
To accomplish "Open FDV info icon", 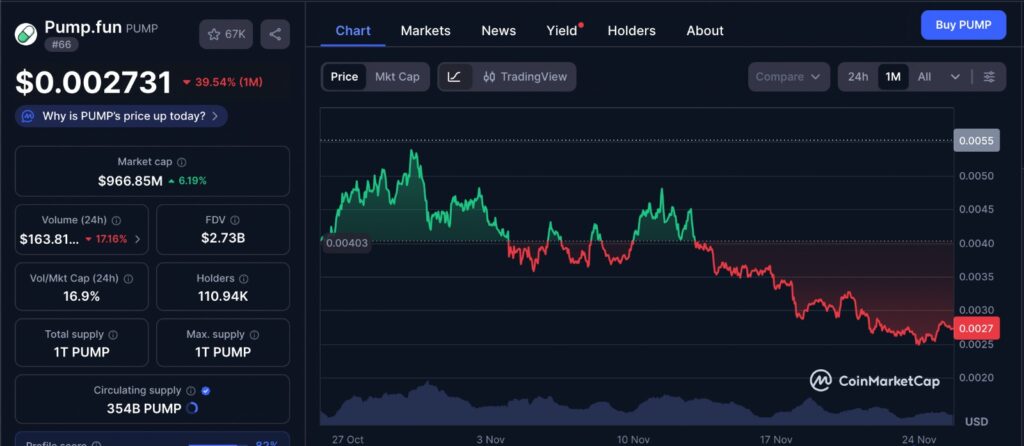I will [235, 220].
